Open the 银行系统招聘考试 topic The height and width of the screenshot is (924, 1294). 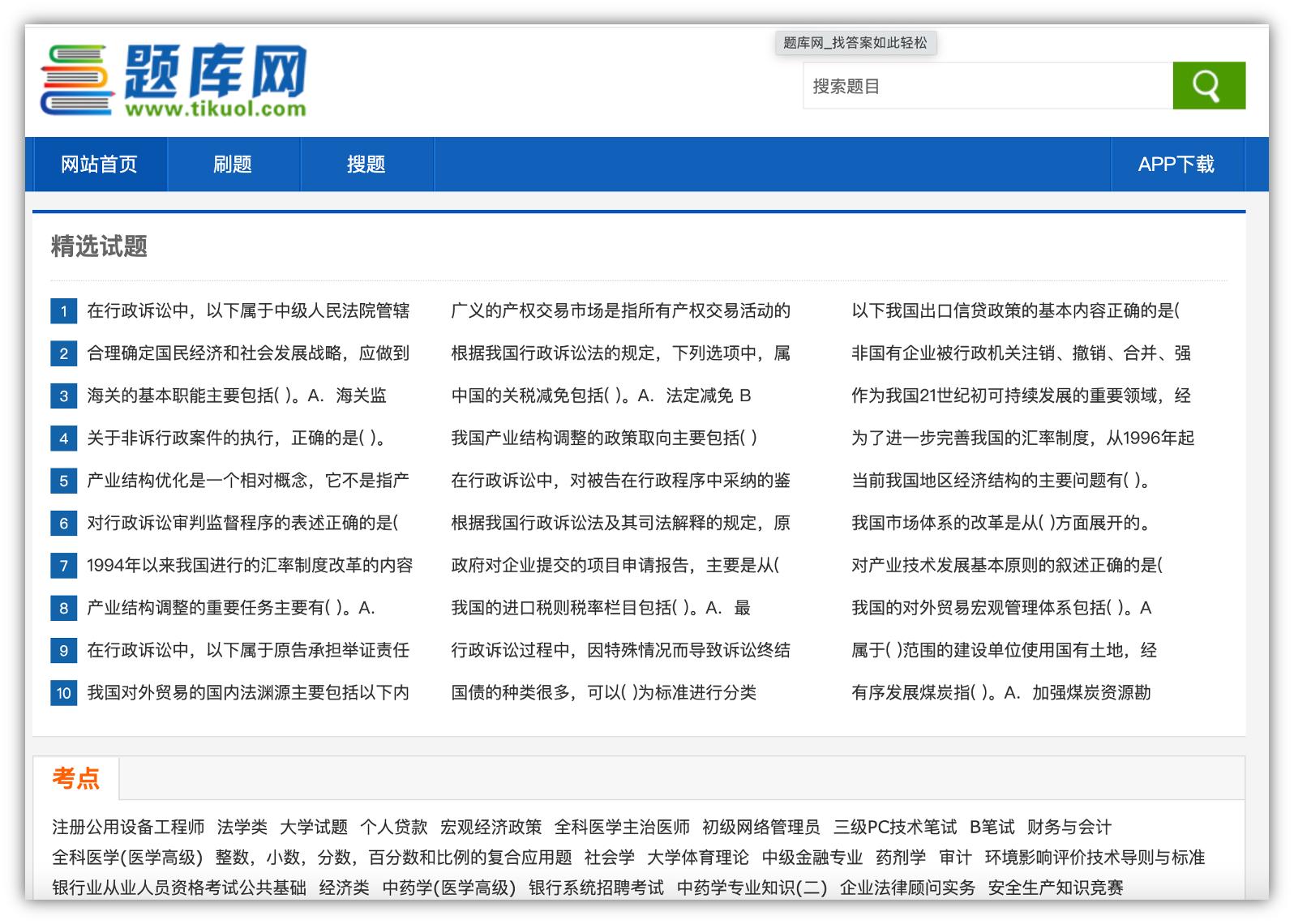(x=596, y=888)
